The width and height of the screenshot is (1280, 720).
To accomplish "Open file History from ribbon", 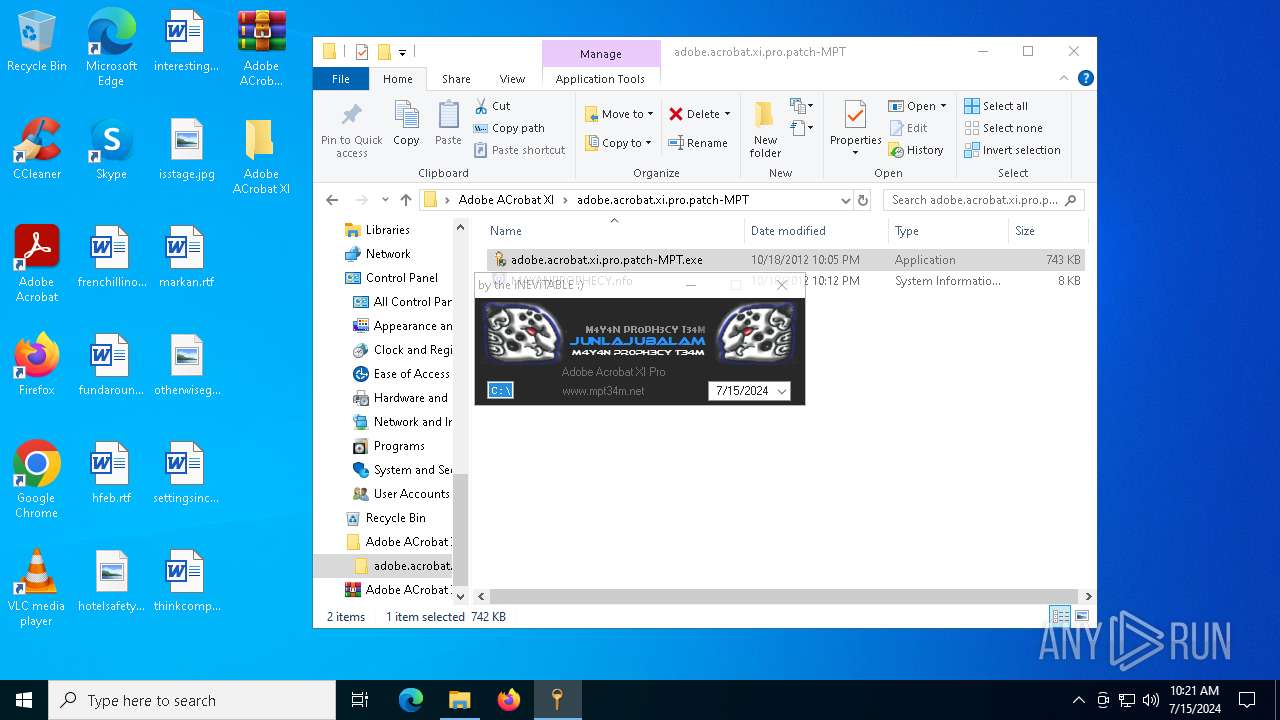I will point(916,150).
